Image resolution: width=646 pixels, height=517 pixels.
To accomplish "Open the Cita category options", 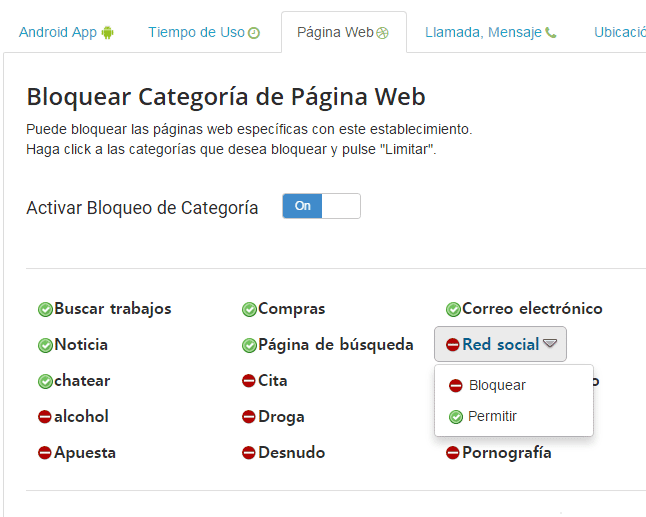I will click(x=264, y=381).
